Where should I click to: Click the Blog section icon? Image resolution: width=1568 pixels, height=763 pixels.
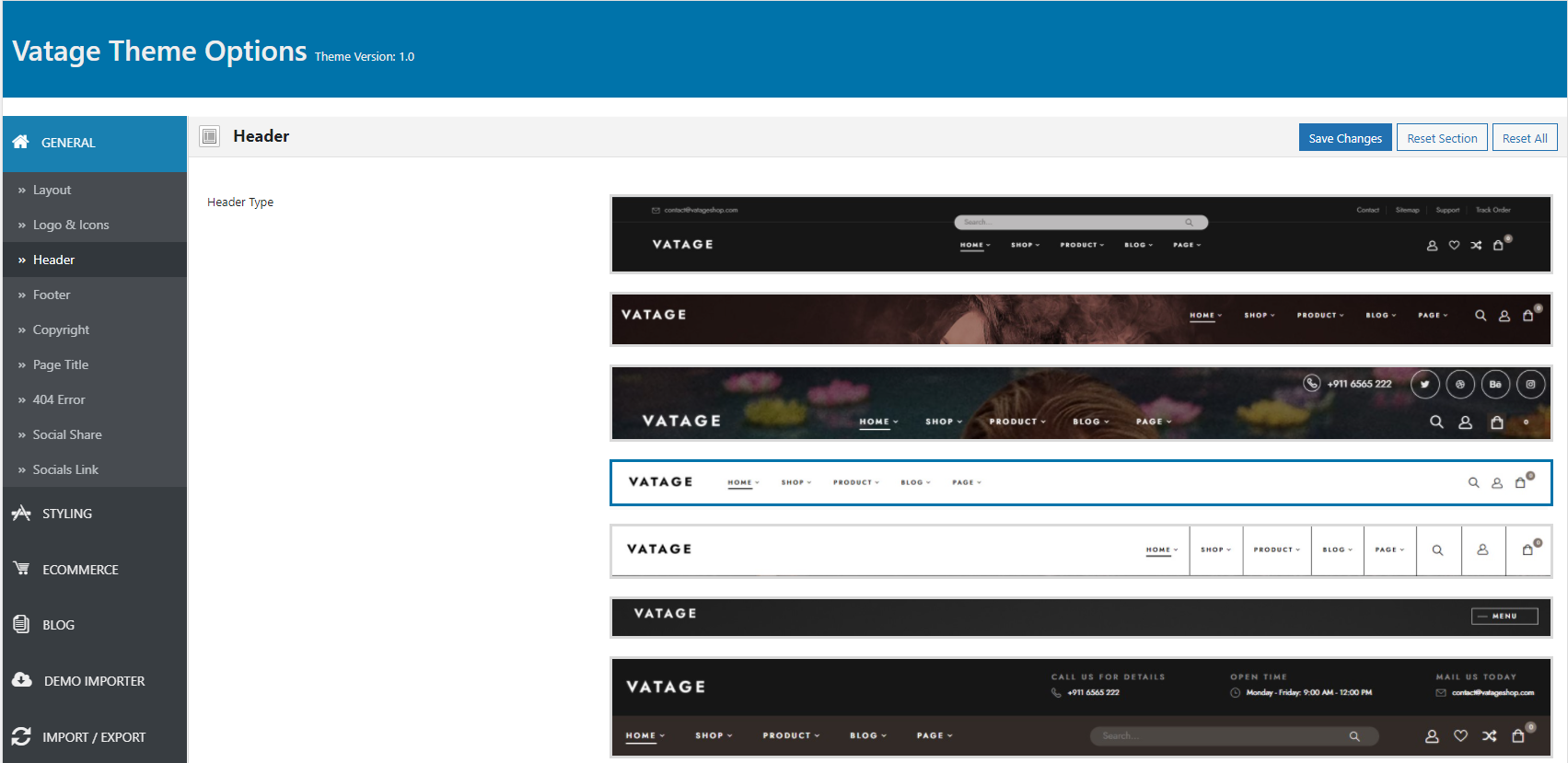pyautogui.click(x=21, y=624)
